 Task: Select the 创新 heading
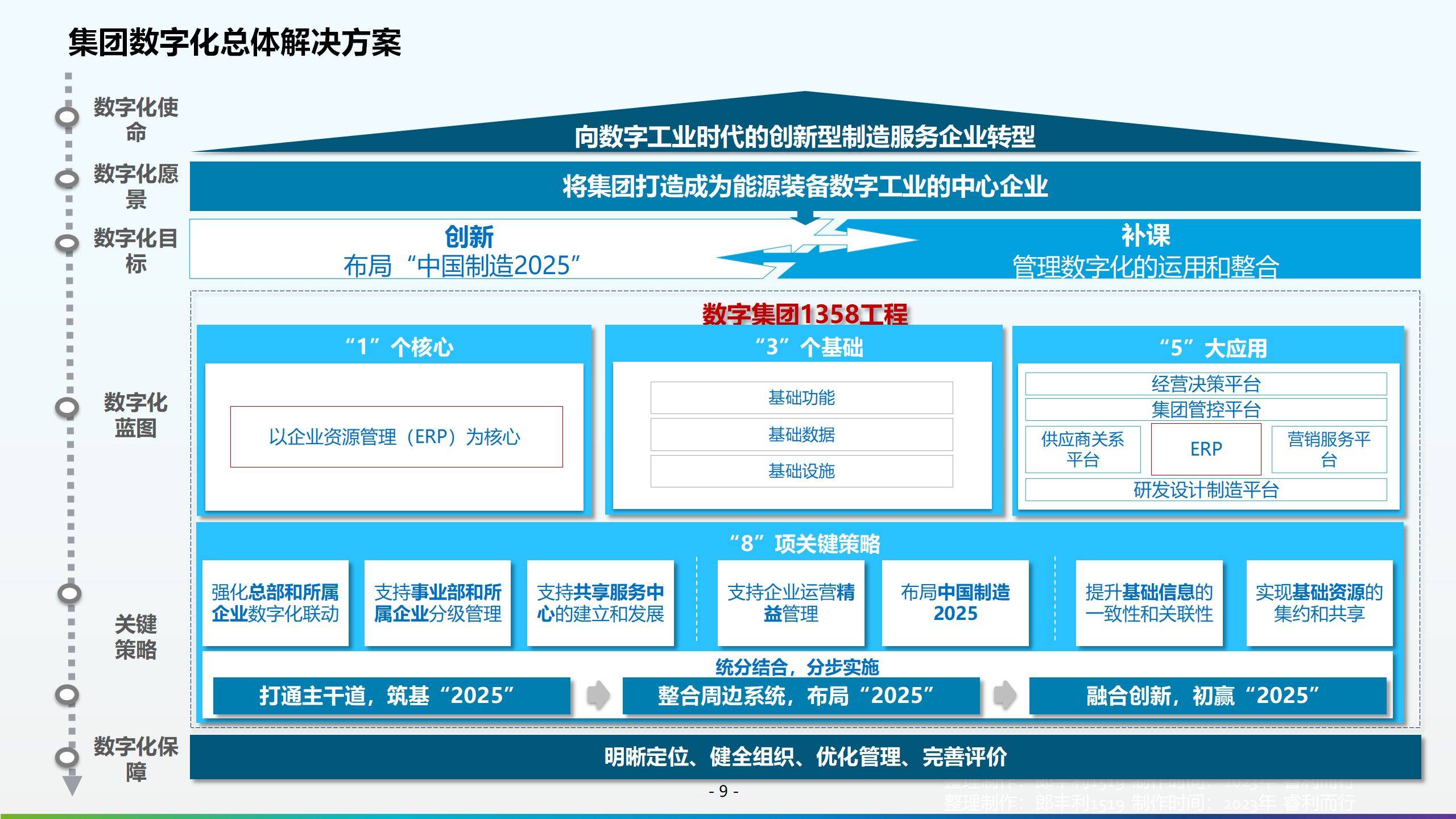point(469,237)
